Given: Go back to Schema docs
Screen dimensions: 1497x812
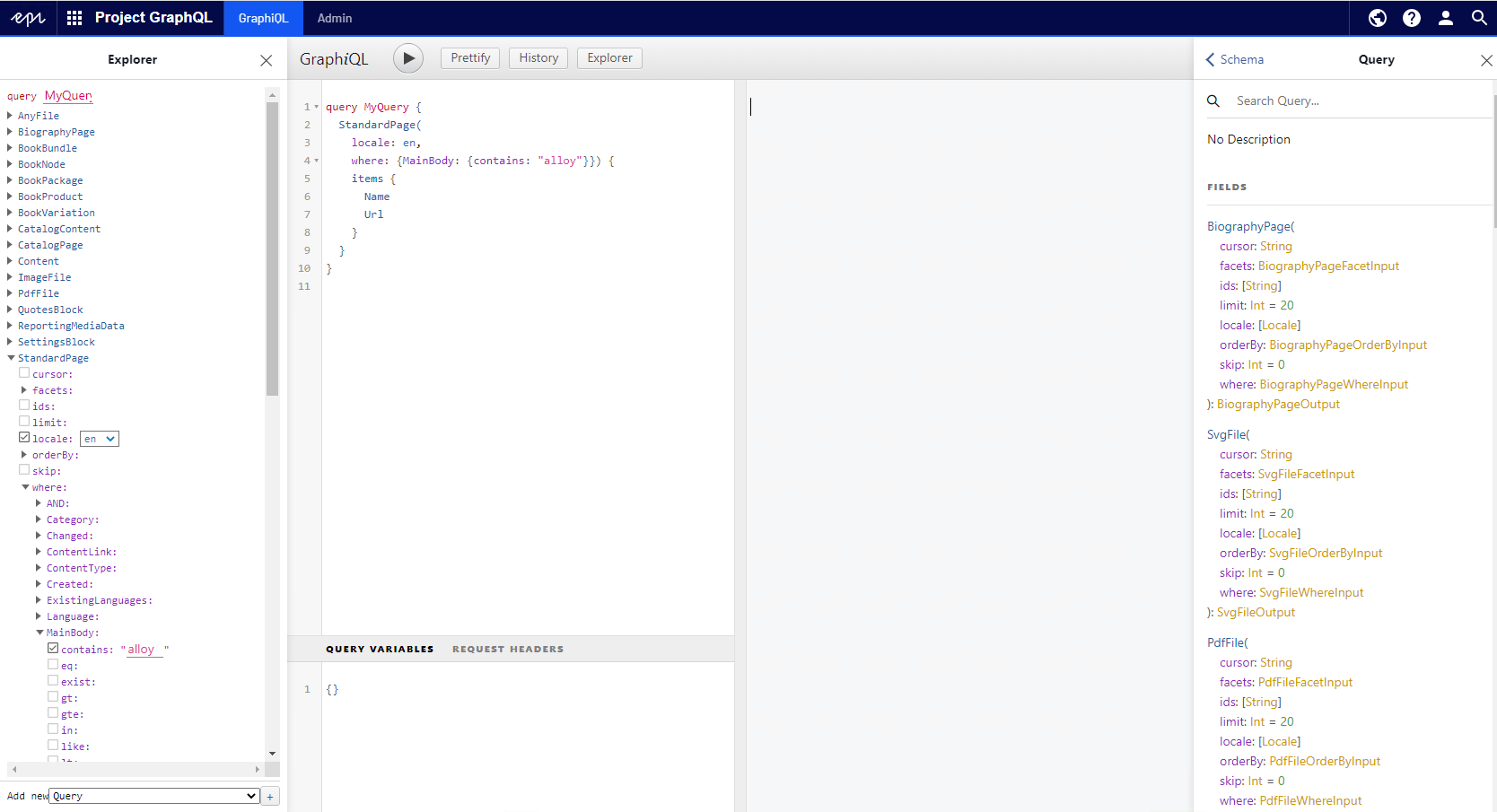Looking at the screenshot, I should tap(1235, 59).
